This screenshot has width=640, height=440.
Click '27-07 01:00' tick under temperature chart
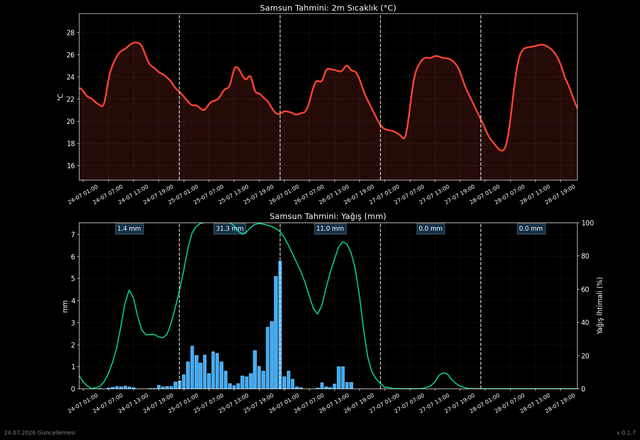coord(384,195)
